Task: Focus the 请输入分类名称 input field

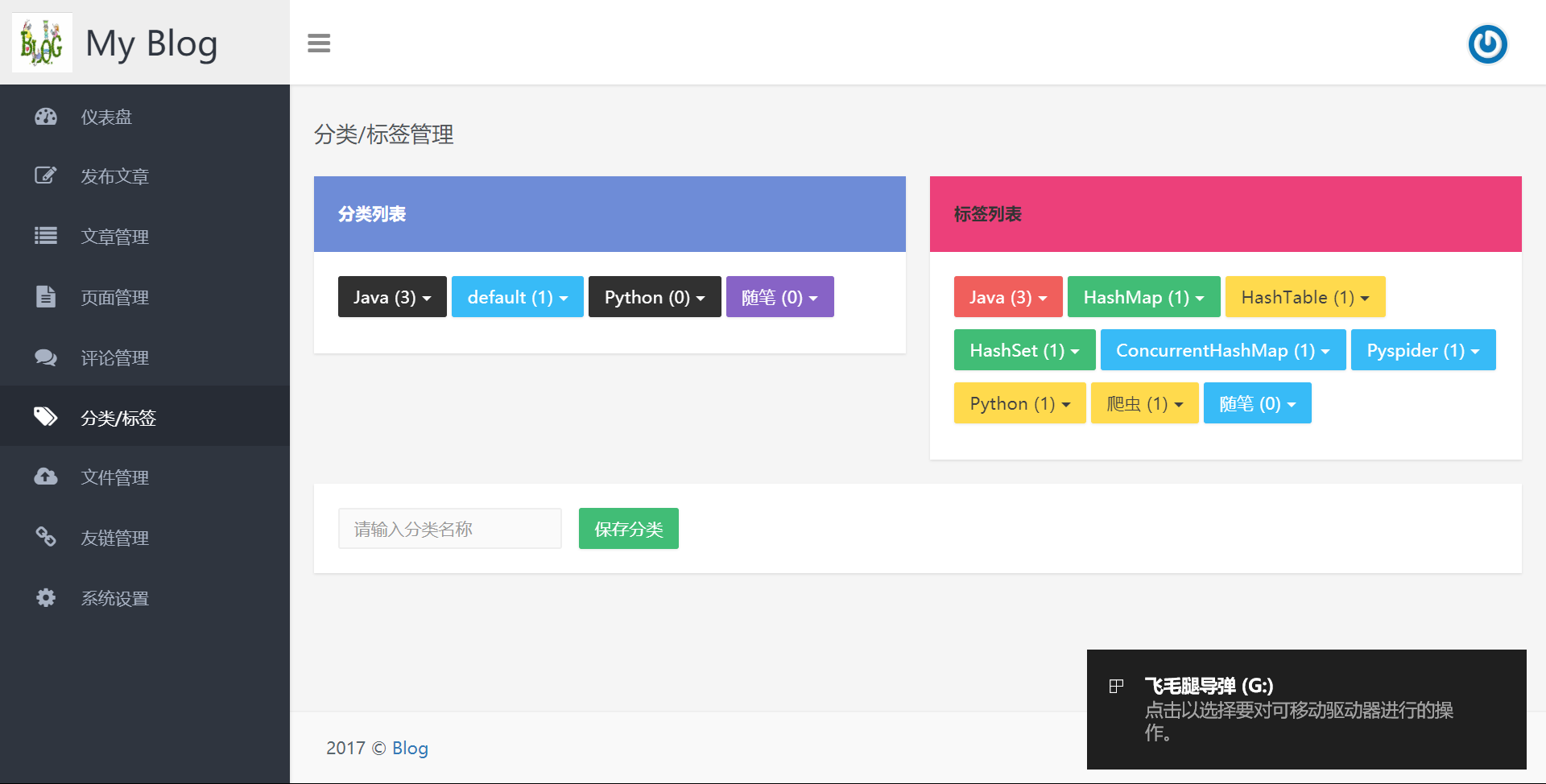Action: coord(450,529)
